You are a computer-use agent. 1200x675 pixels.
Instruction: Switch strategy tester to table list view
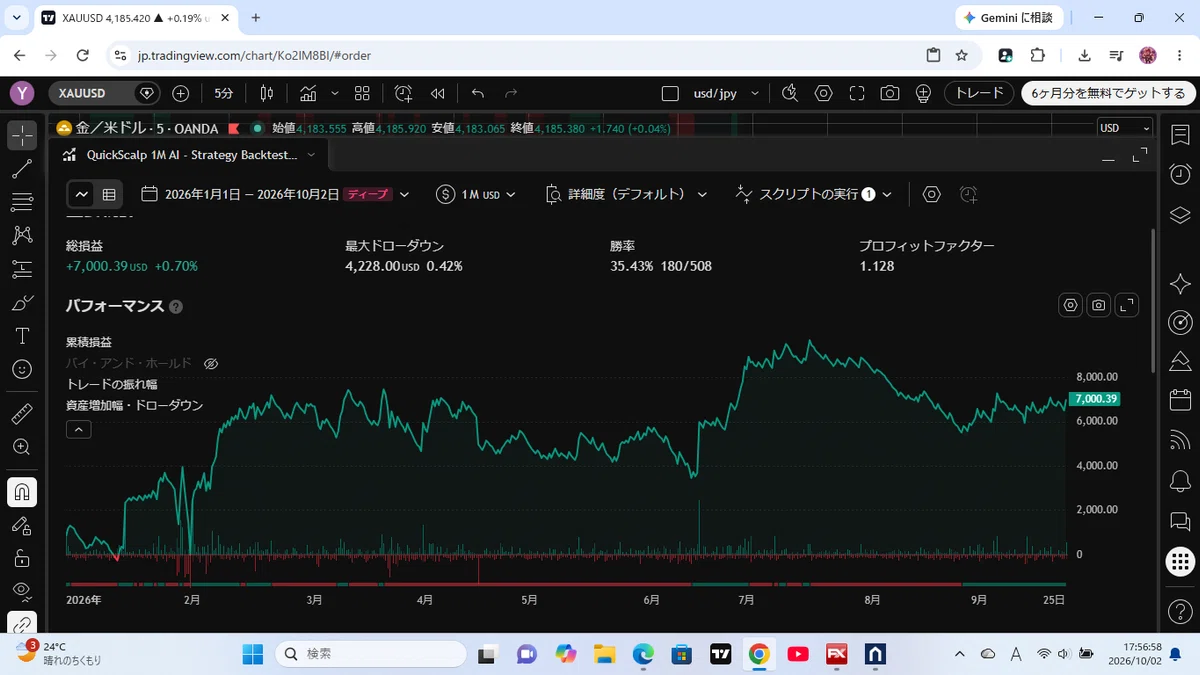coord(109,194)
